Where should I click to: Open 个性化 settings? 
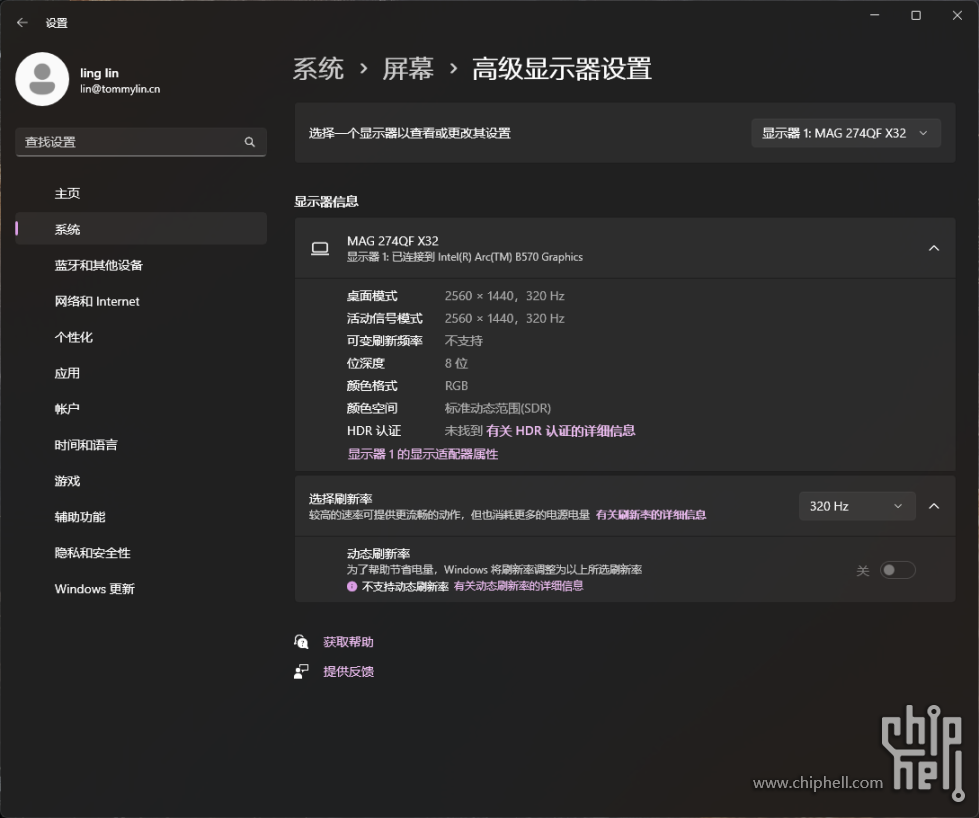click(141, 337)
